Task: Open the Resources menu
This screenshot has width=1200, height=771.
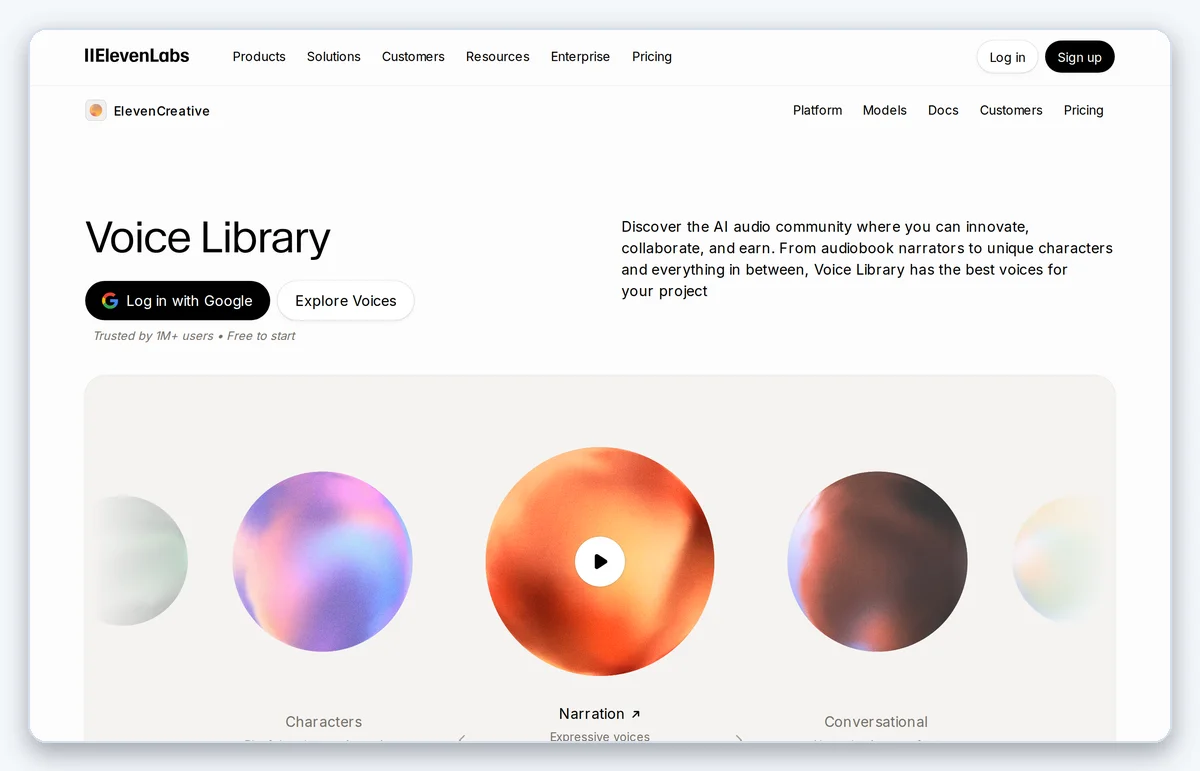Action: tap(498, 57)
